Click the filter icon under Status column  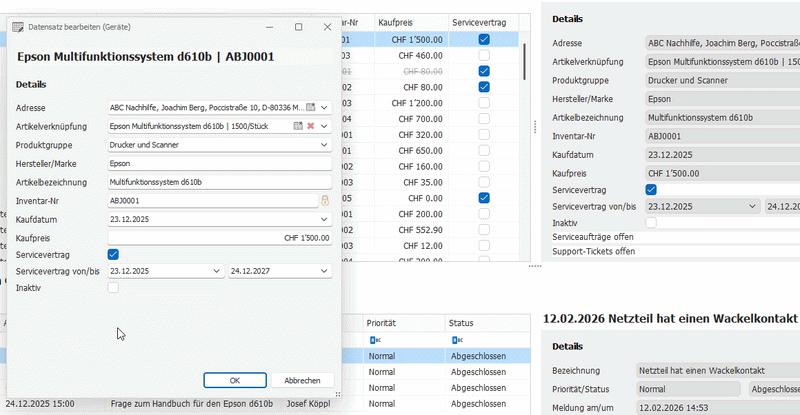tap(458, 340)
